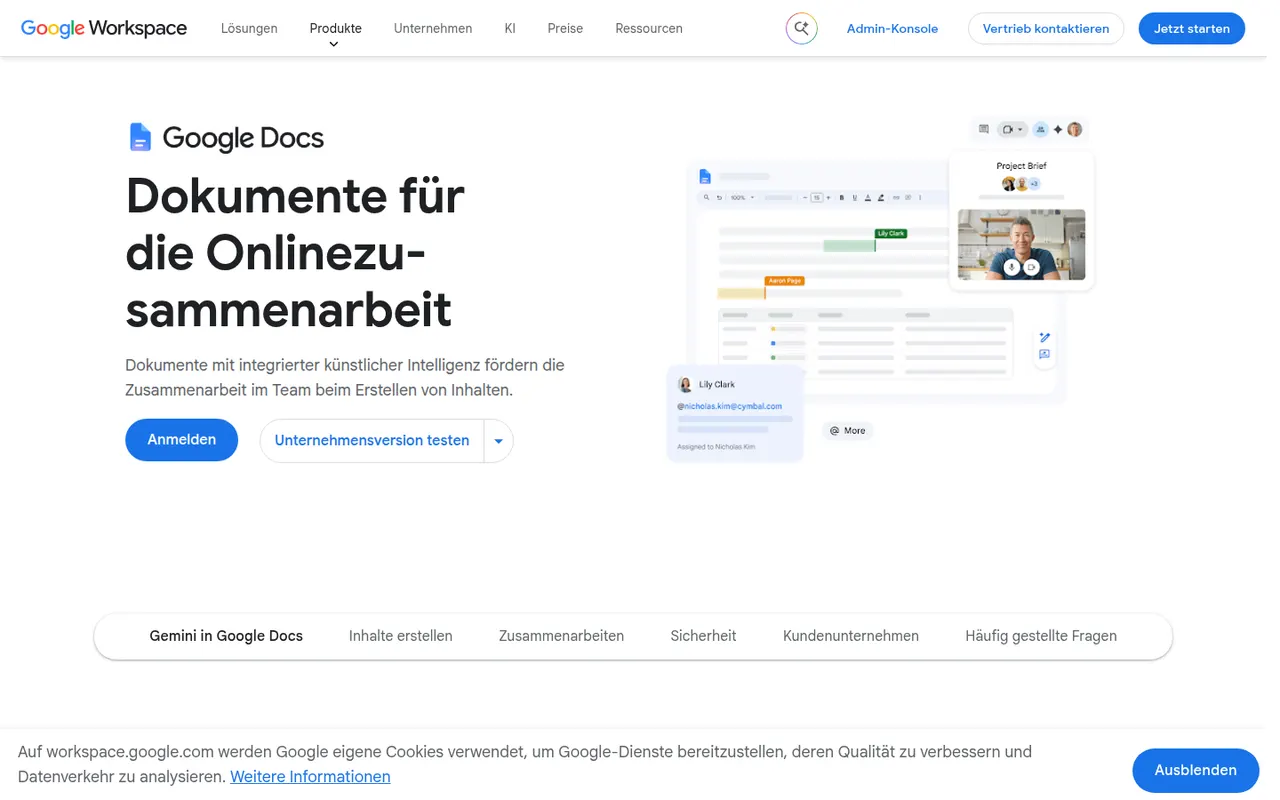Click the Jetzt starten button

pos(1192,29)
